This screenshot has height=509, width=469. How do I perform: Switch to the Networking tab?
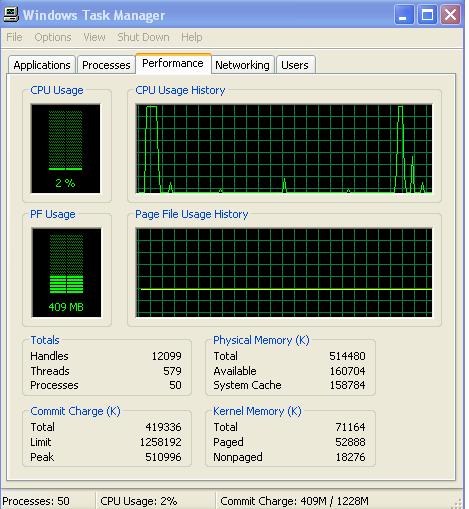(242, 65)
